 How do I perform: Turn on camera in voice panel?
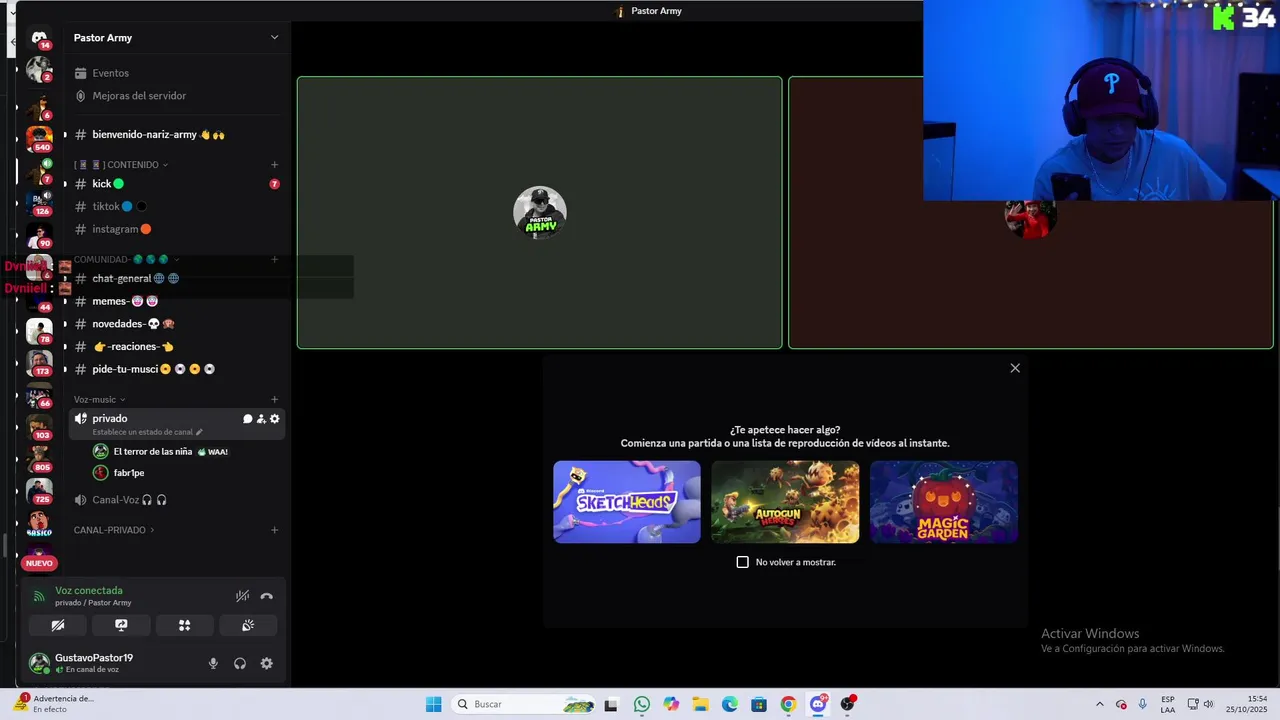click(x=58, y=625)
